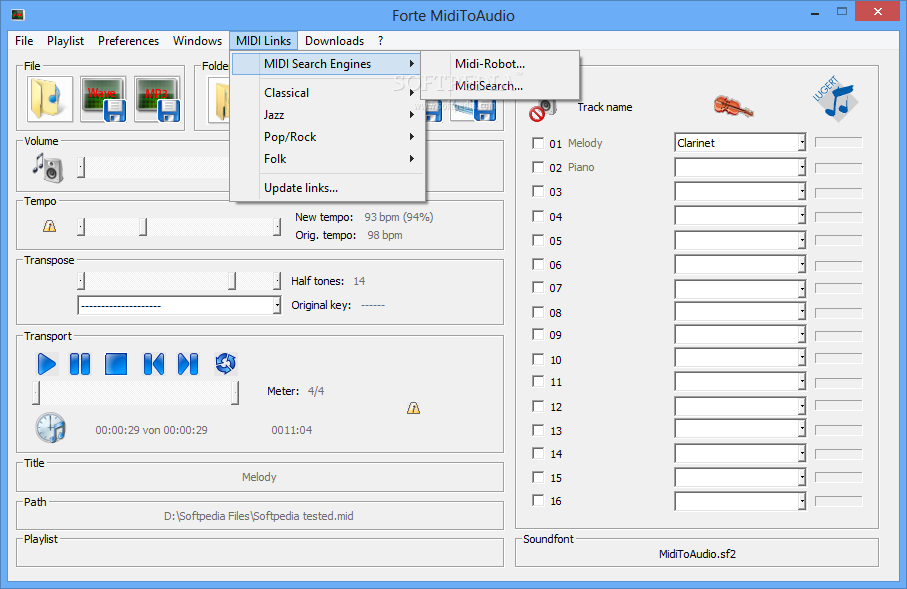The height and width of the screenshot is (589, 907).
Task: Open the Downloads menu
Action: coord(334,41)
